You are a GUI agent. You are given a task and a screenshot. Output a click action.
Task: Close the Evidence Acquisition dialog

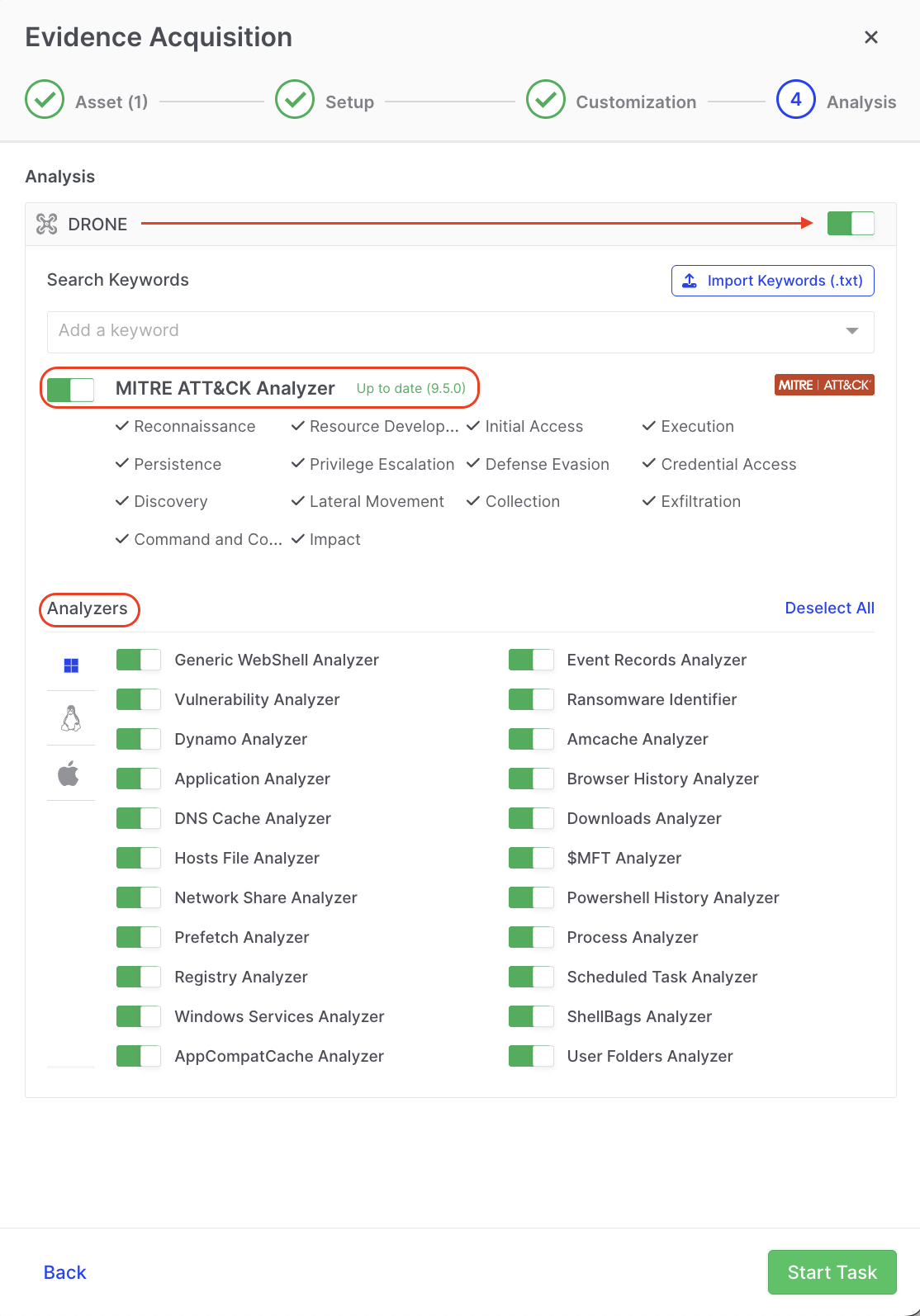coord(870,37)
